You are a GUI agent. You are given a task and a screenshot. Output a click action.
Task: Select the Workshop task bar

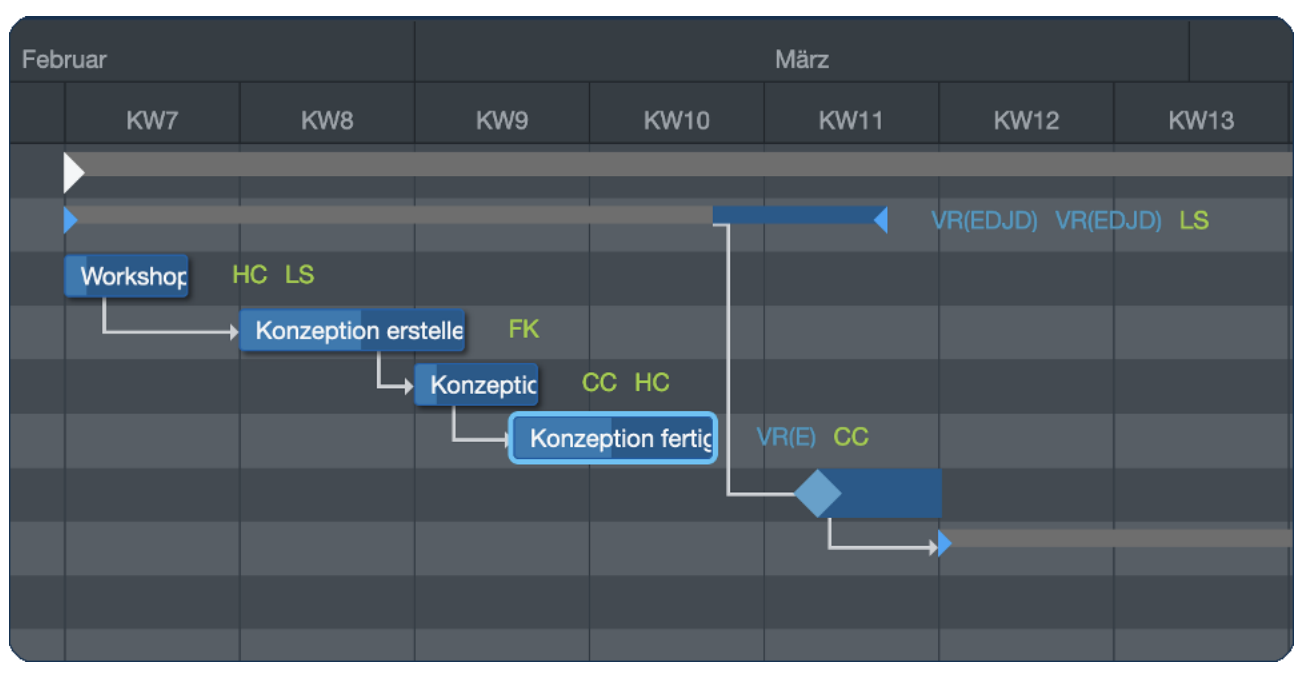[126, 276]
